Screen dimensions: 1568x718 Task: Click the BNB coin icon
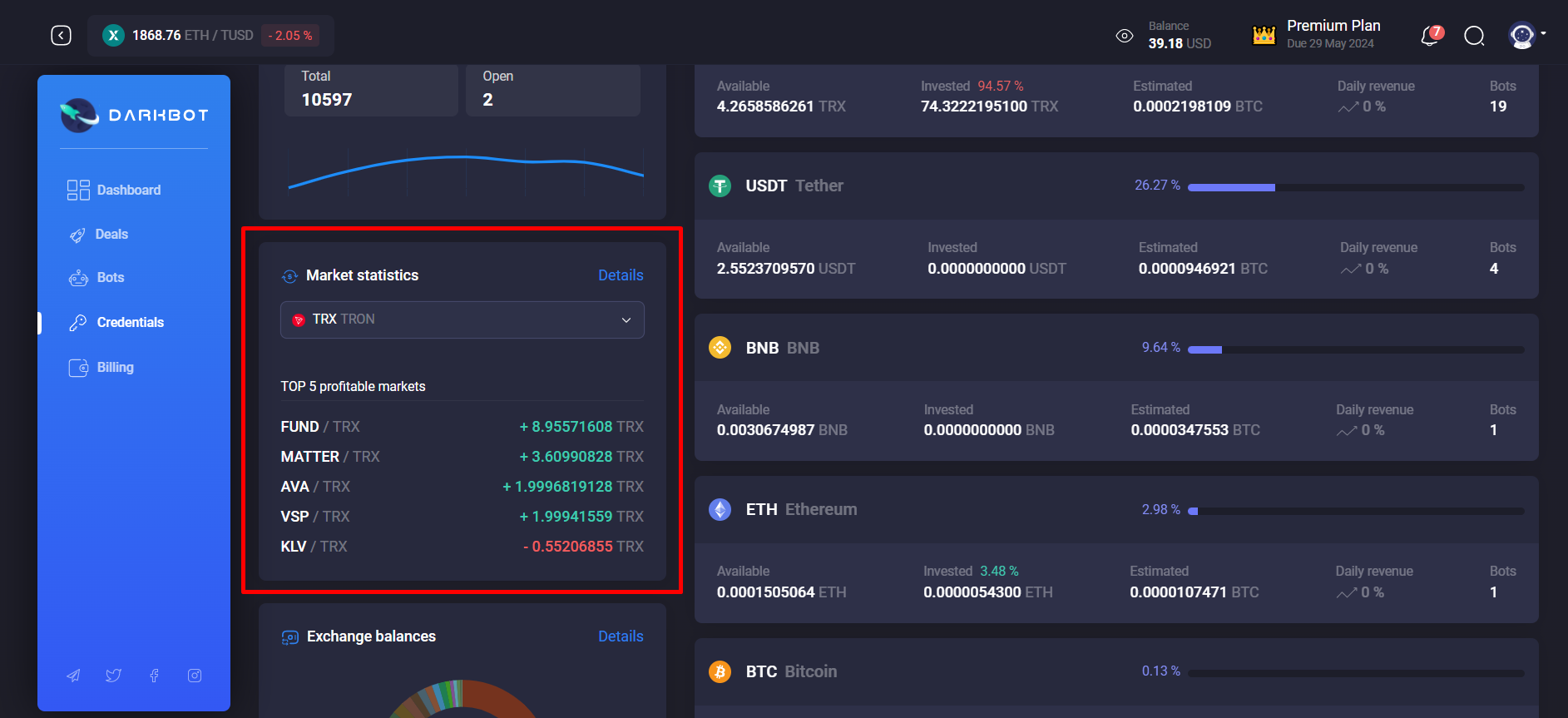pyautogui.click(x=720, y=347)
